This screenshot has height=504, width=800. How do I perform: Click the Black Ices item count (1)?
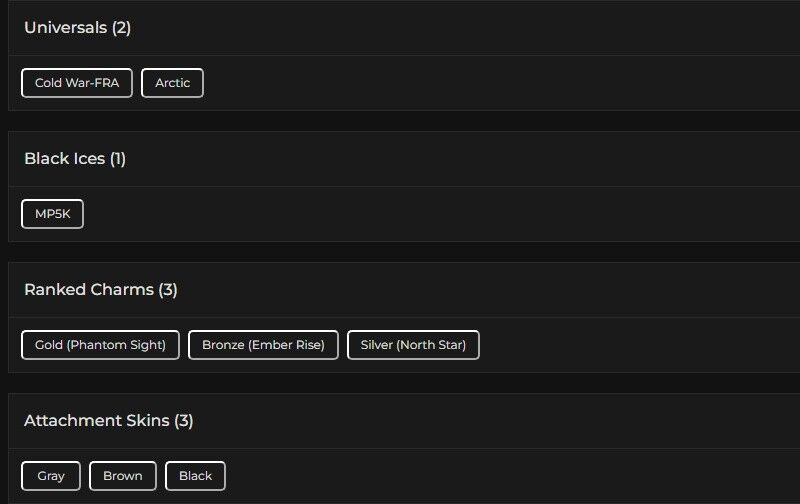[x=117, y=159]
